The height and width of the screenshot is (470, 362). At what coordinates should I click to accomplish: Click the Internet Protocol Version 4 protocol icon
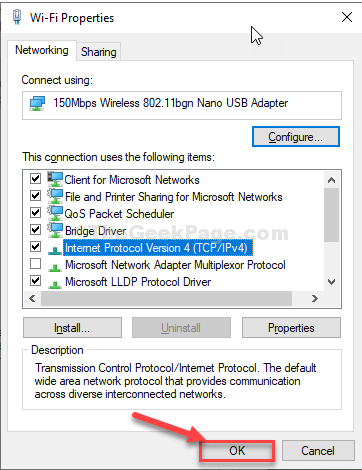[x=55, y=249]
